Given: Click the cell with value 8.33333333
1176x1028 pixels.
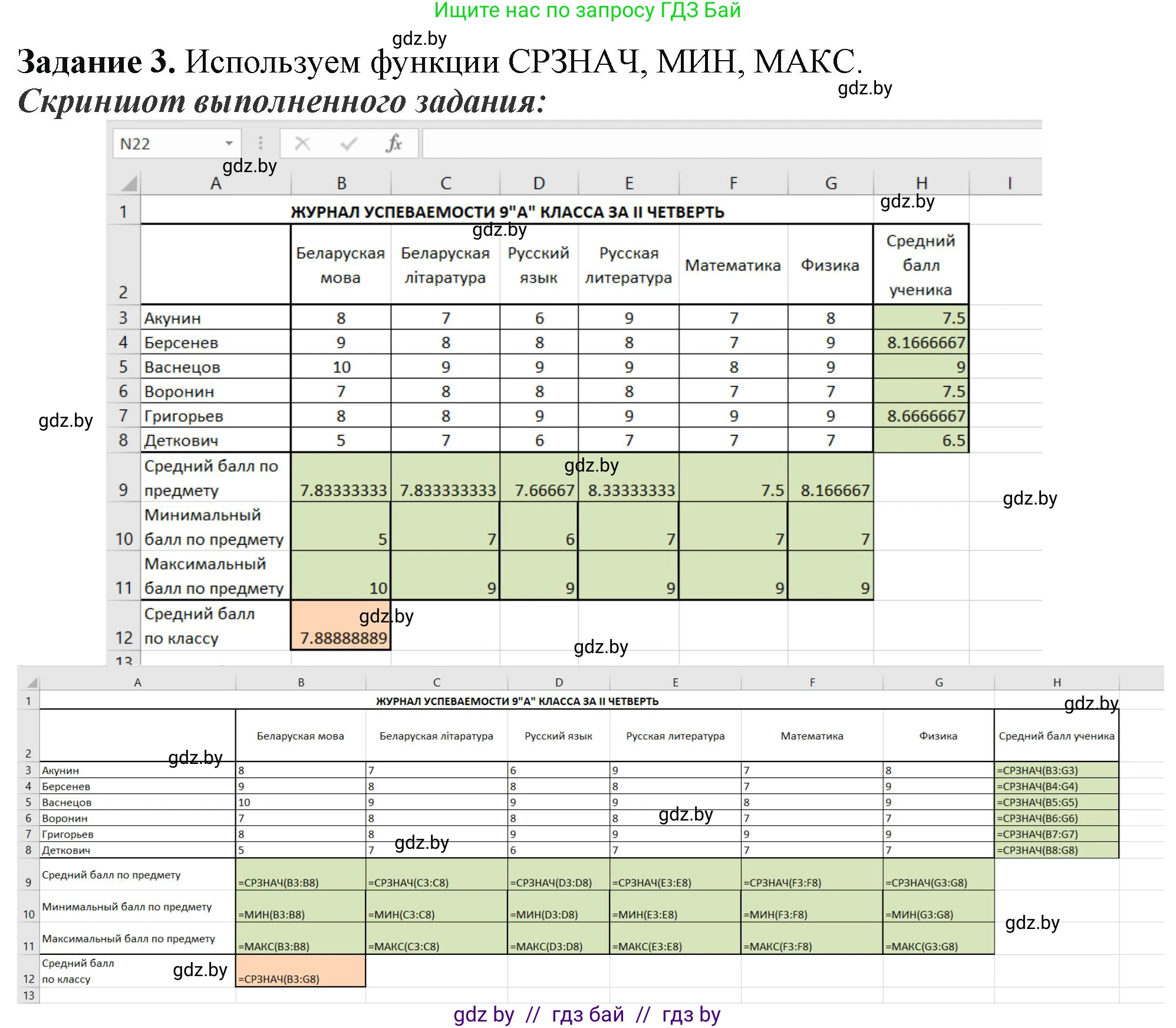Looking at the screenshot, I should point(628,477).
